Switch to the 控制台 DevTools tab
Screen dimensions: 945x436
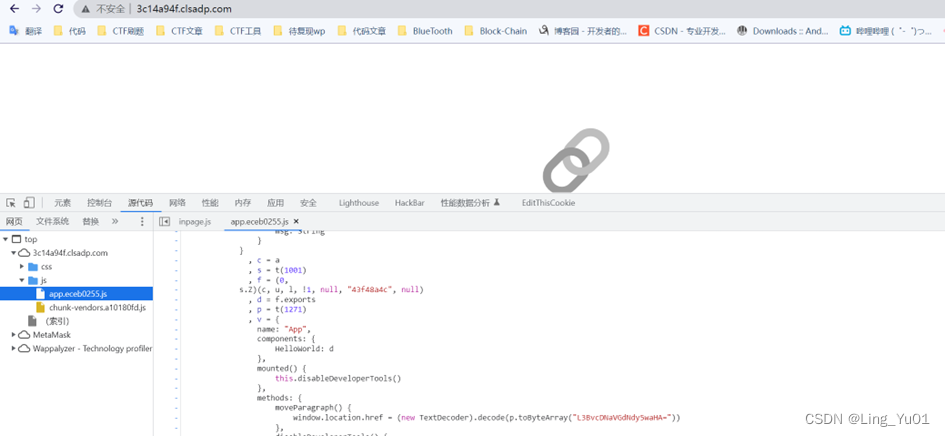tap(99, 203)
